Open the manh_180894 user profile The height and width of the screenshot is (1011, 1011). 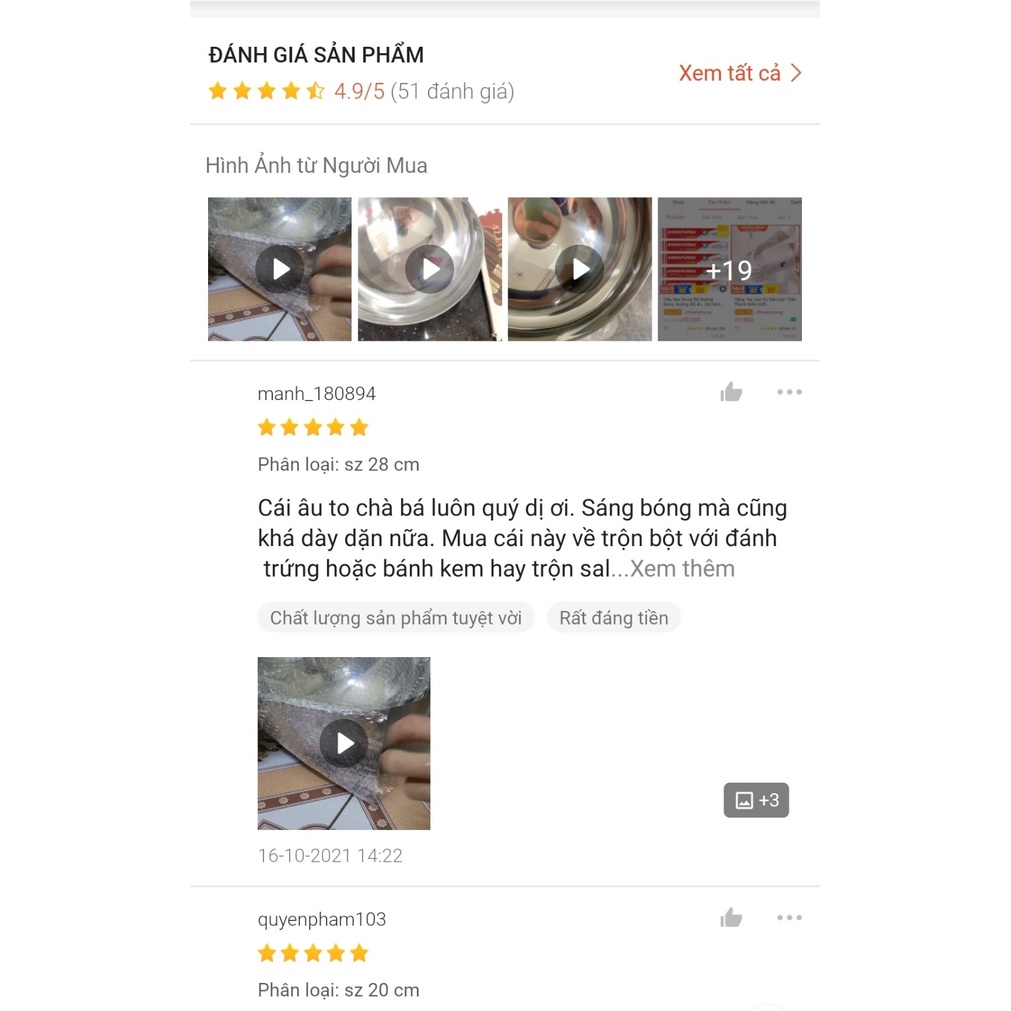click(316, 393)
